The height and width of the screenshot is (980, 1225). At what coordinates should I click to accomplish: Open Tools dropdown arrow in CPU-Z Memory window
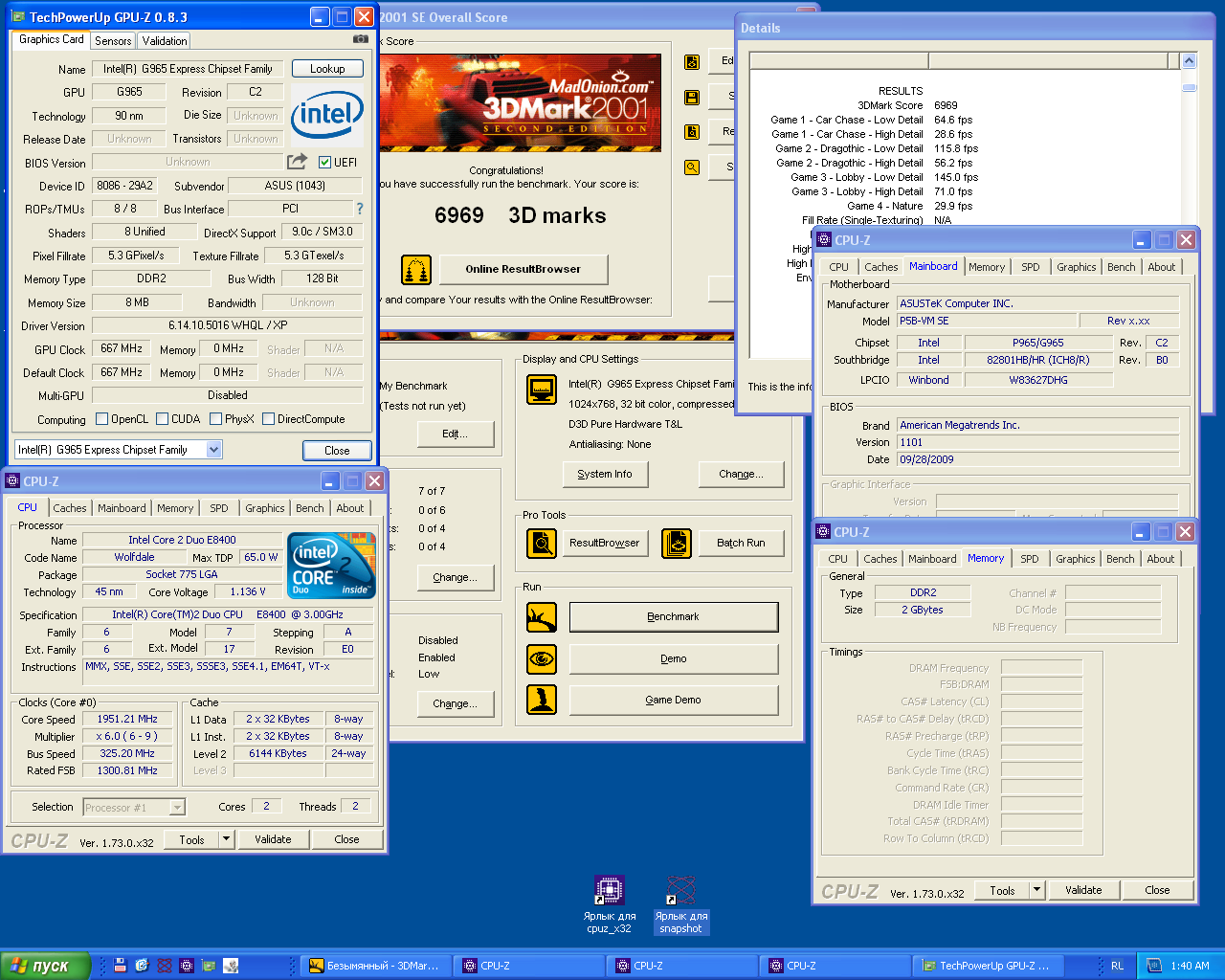[1036, 890]
